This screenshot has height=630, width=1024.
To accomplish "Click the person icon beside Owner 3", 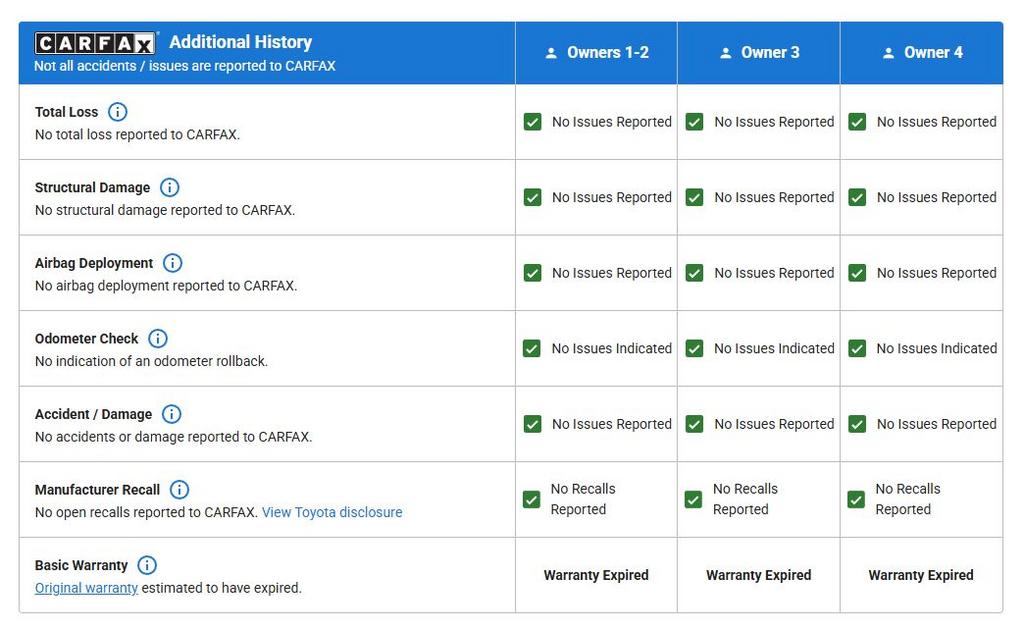I will (726, 53).
